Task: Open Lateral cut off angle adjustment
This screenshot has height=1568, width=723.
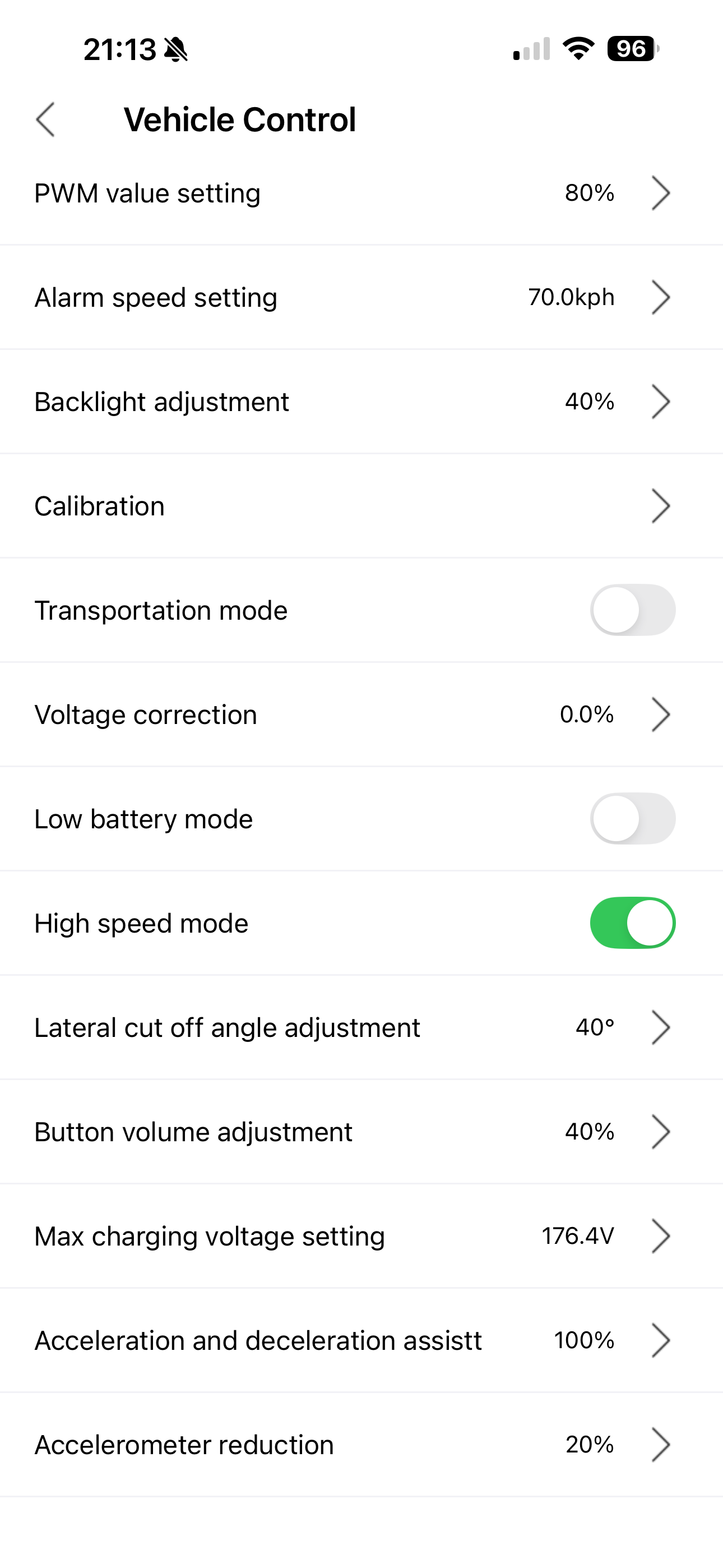Action: (227, 1027)
